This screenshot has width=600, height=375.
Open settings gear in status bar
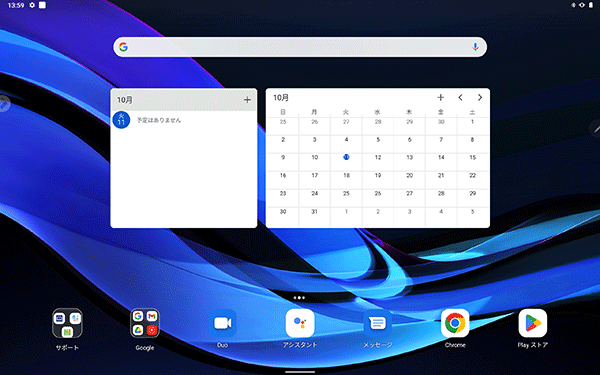pyautogui.click(x=32, y=5)
